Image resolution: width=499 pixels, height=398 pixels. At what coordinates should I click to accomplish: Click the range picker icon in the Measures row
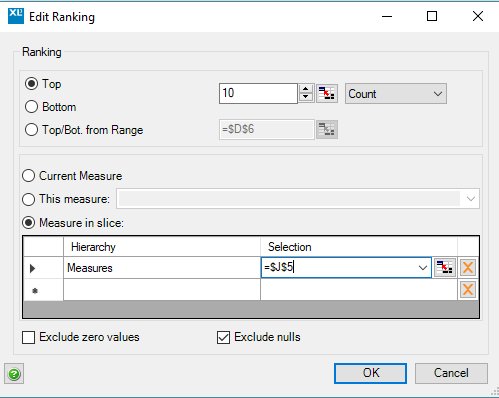coord(445,267)
